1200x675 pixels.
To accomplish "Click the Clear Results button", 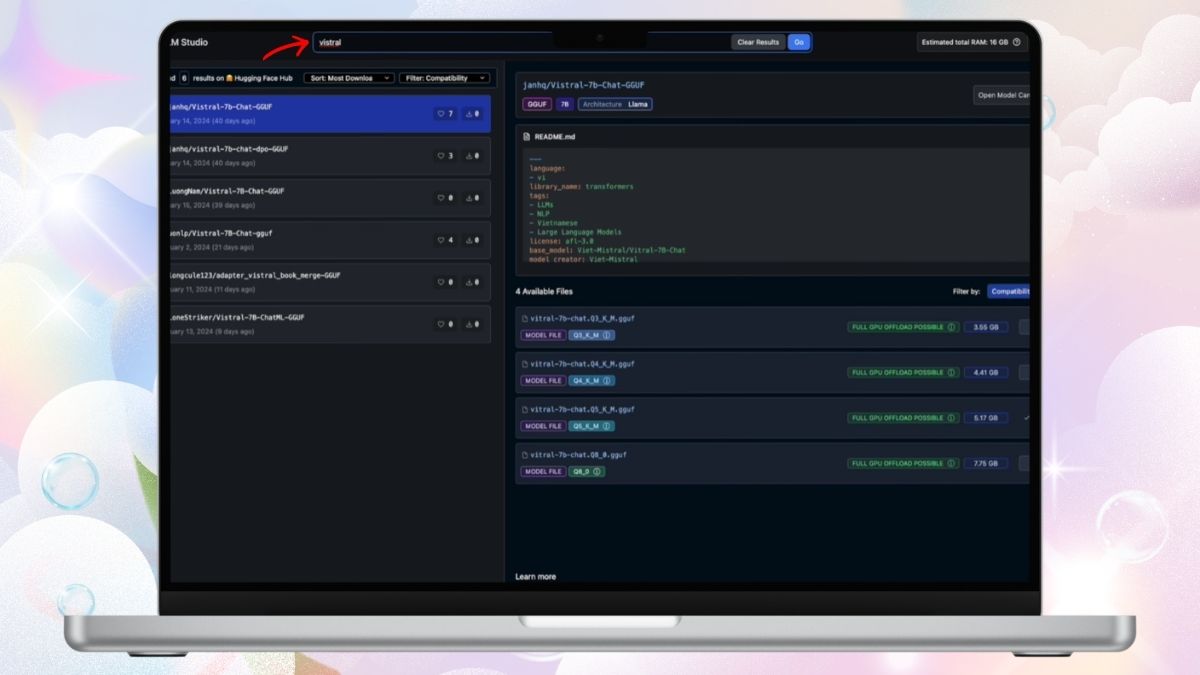I will (758, 42).
